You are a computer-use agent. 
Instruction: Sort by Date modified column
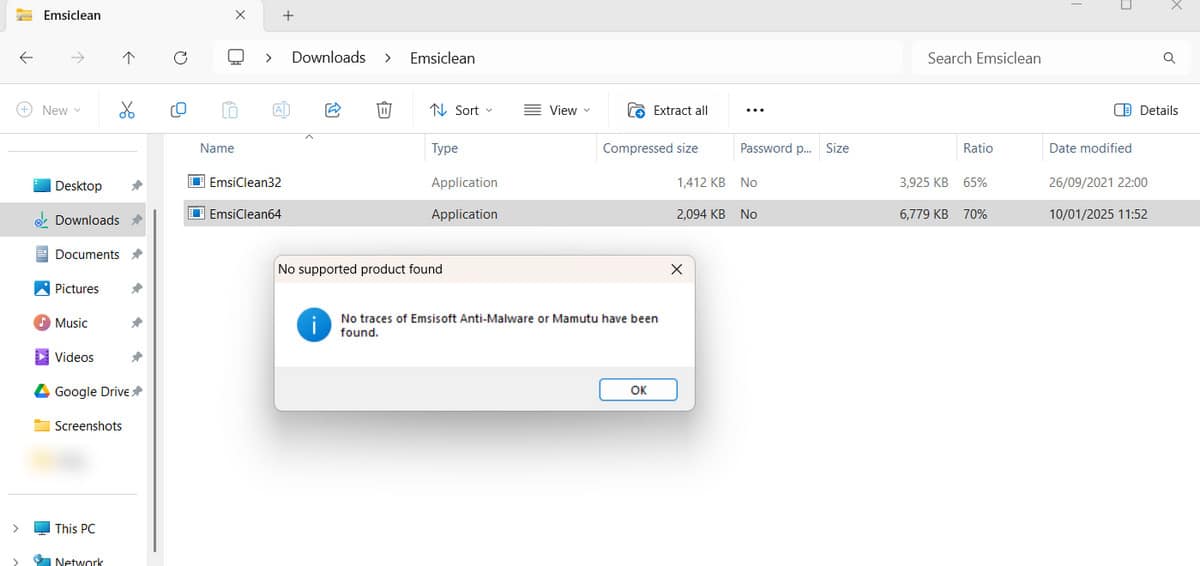[1090, 148]
